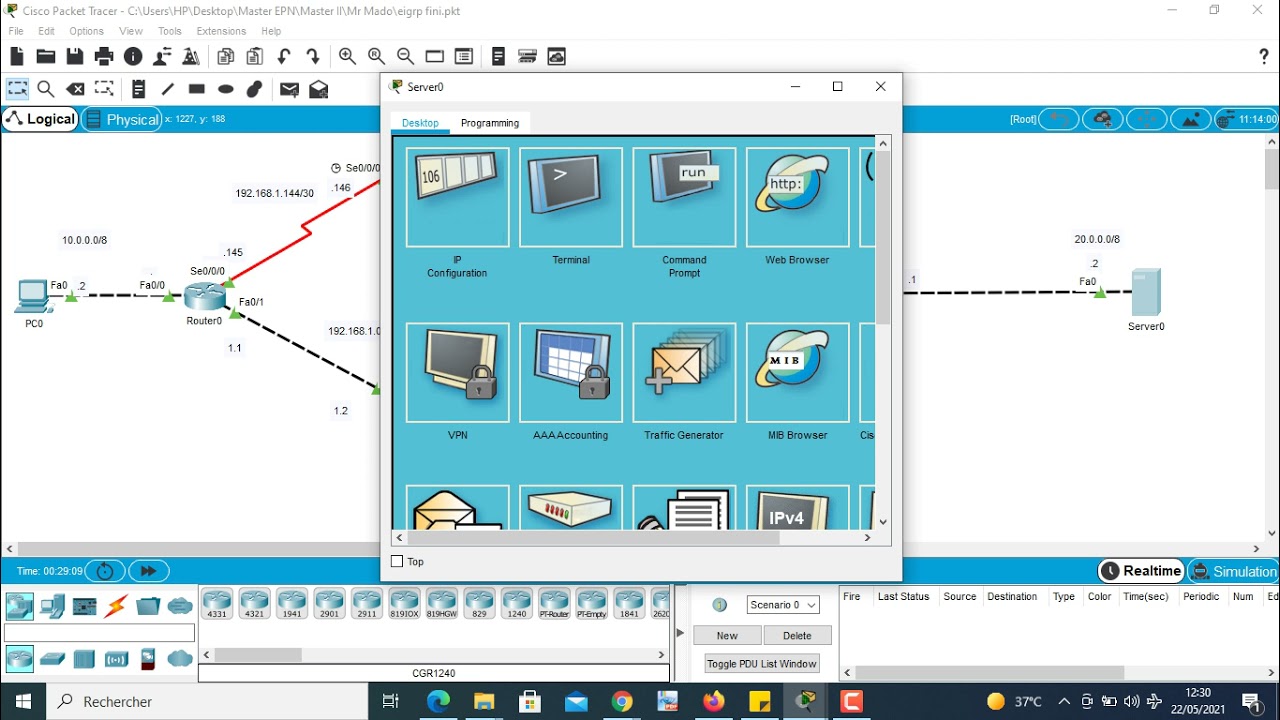Image resolution: width=1280 pixels, height=720 pixels.
Task: Pick the 2911 router device
Action: pos(367,603)
